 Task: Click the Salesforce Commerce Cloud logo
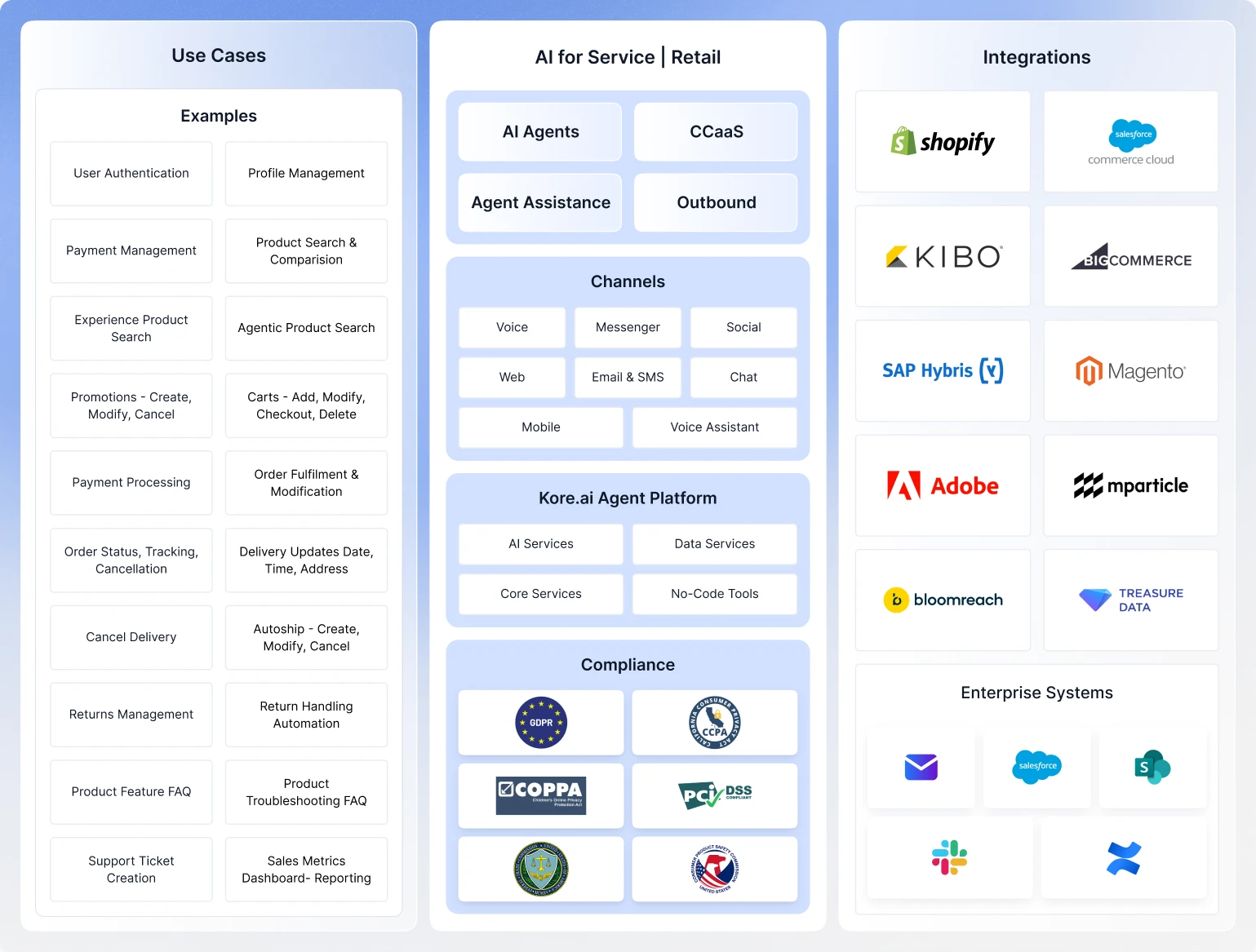[1131, 142]
